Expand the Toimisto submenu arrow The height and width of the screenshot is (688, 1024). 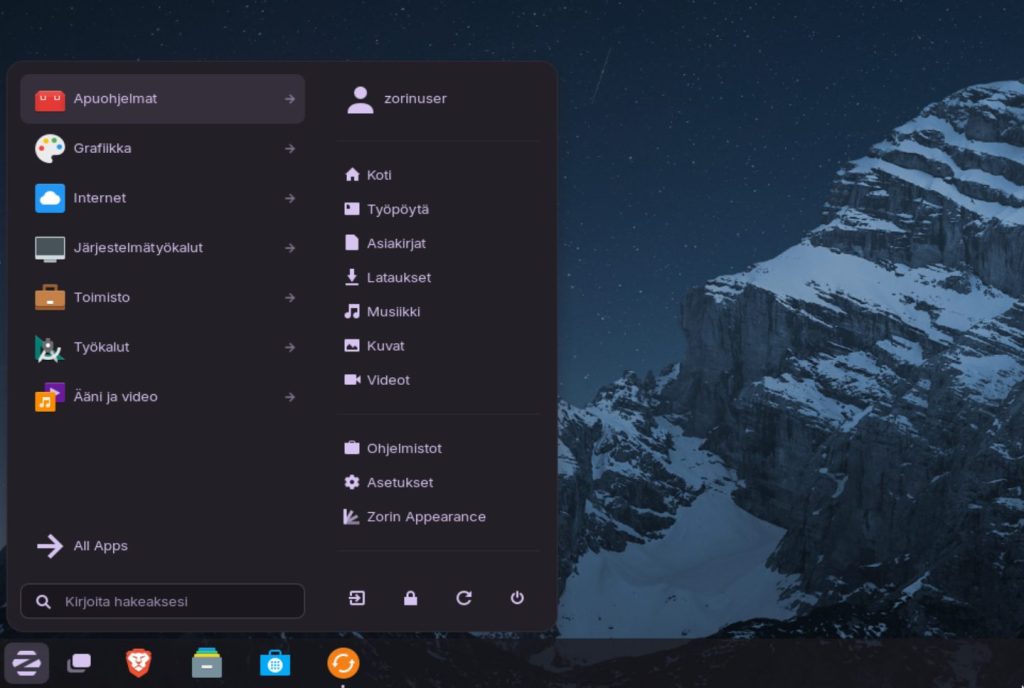pos(290,298)
